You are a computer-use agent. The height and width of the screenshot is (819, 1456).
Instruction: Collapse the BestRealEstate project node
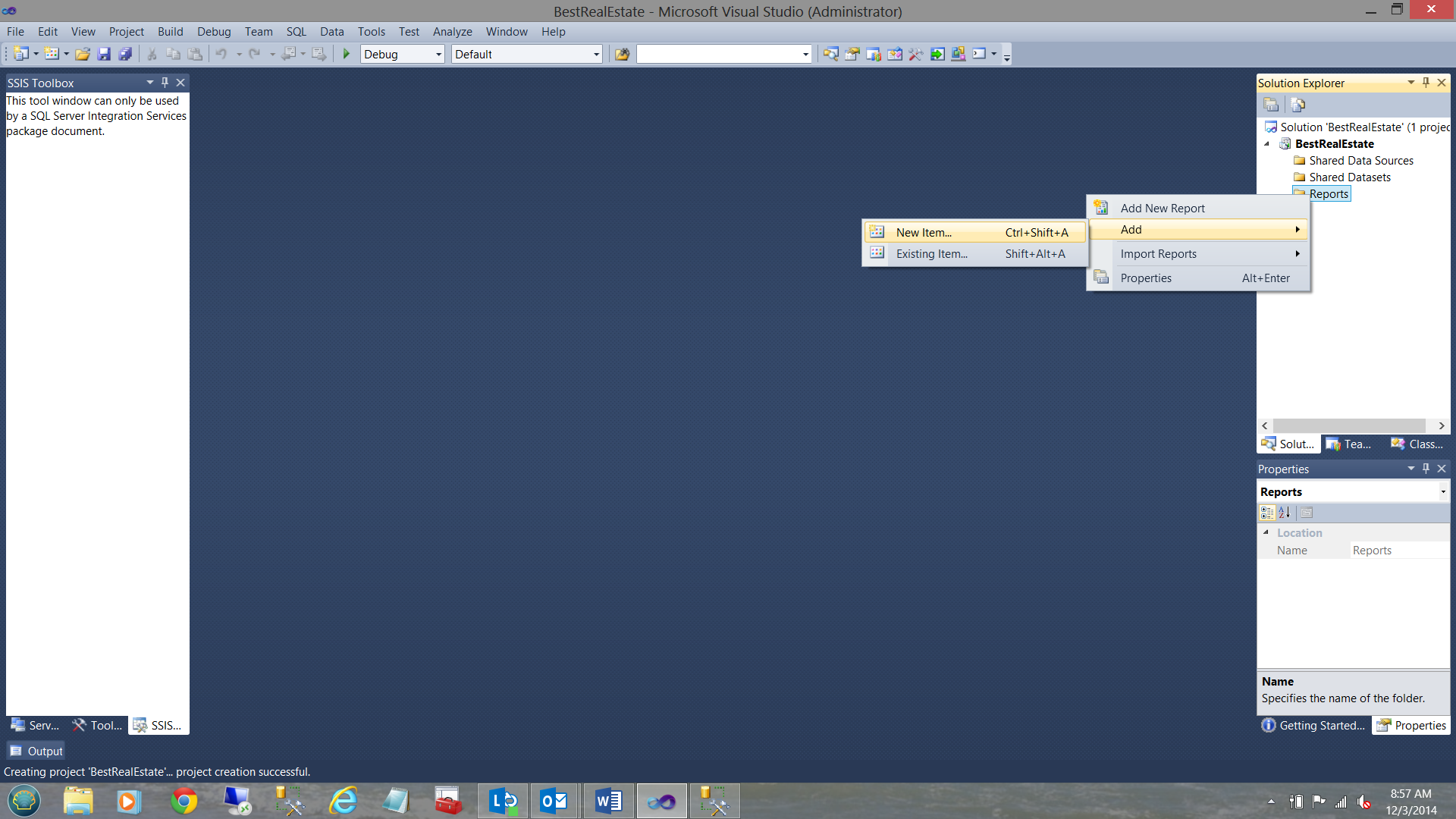pyautogui.click(x=1266, y=143)
